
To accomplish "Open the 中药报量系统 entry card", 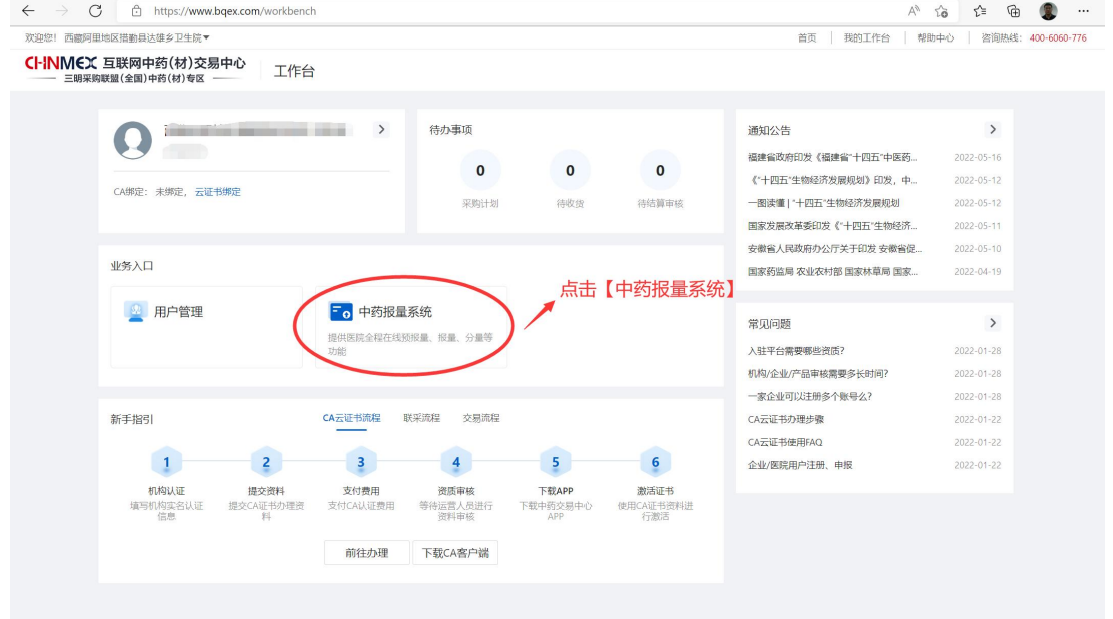I will click(x=411, y=327).
